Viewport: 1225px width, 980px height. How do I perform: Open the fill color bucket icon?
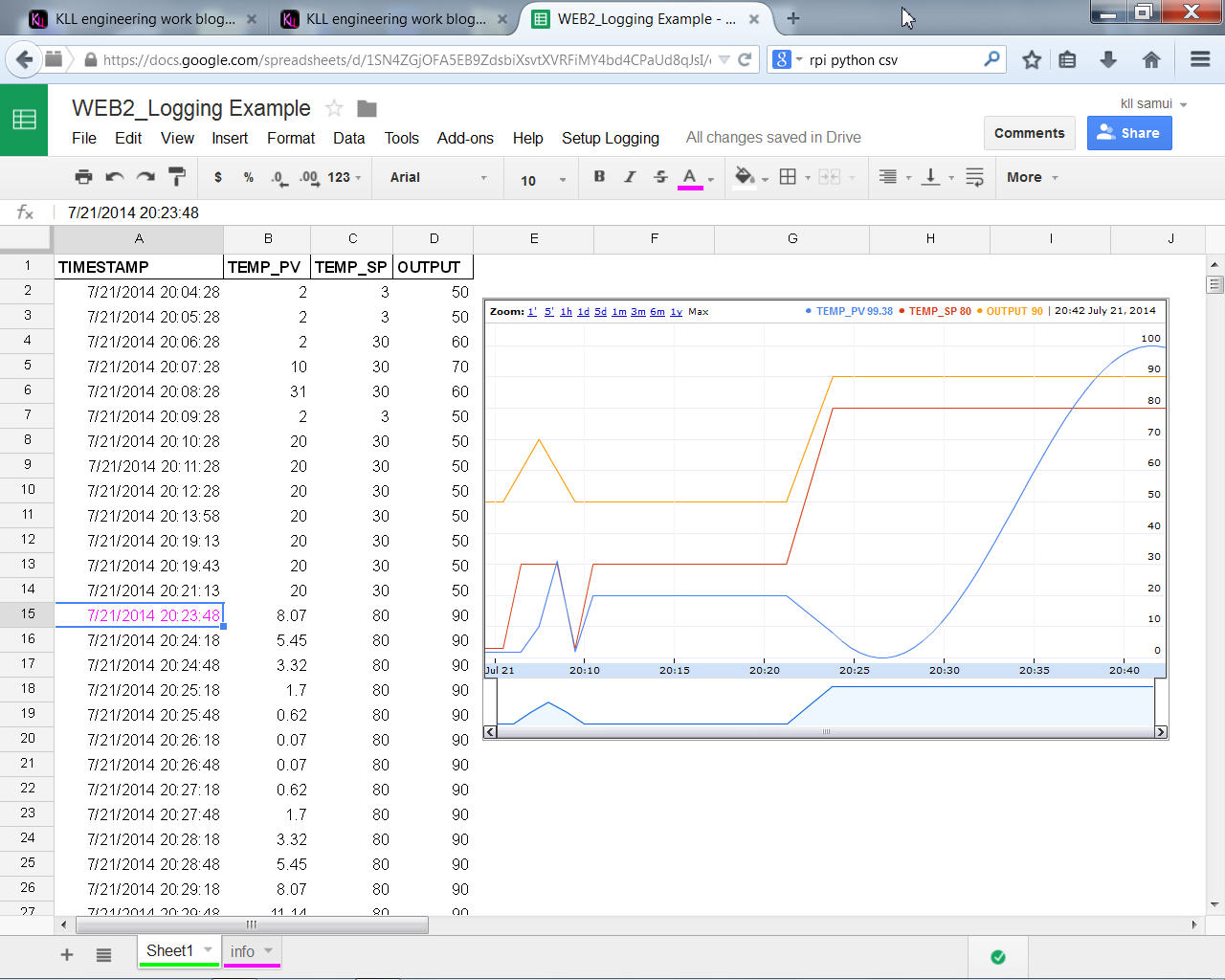click(745, 177)
